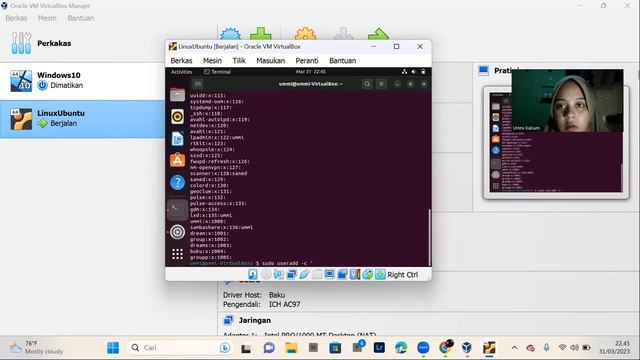
Task: Open Berkas menu in VirtualBox Manager
Action: coord(16,18)
